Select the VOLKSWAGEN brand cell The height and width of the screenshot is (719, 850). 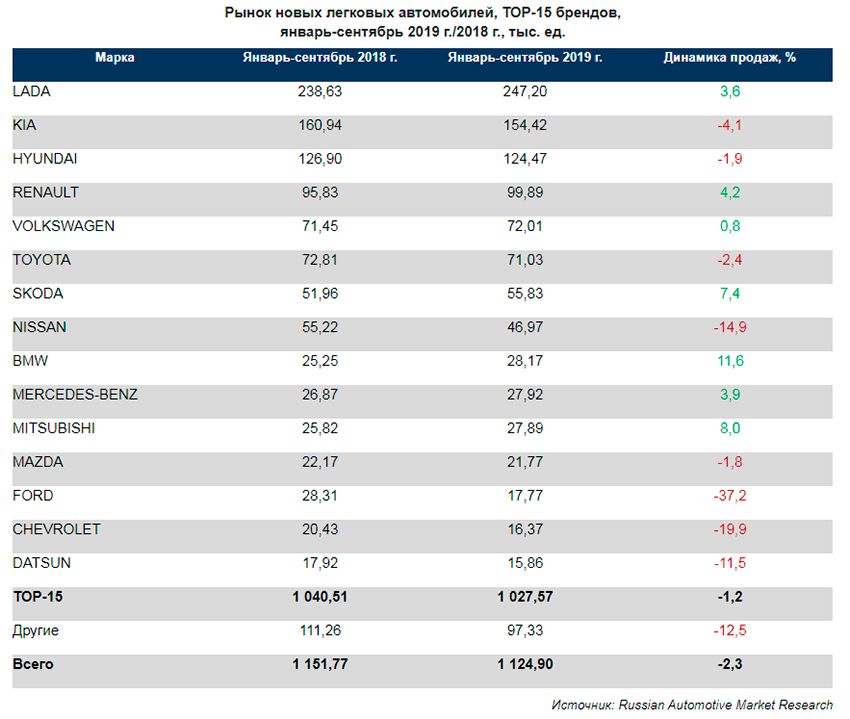click(63, 226)
